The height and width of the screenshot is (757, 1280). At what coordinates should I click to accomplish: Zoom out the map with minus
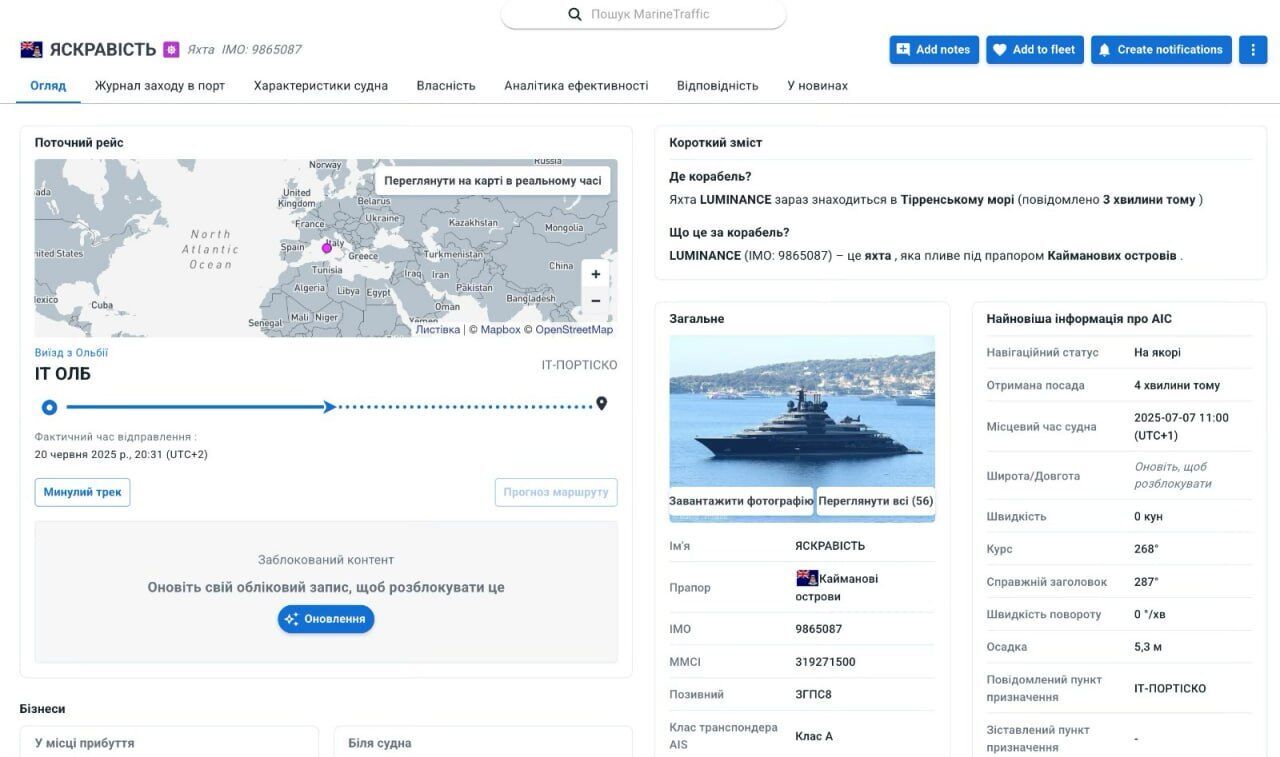596,300
